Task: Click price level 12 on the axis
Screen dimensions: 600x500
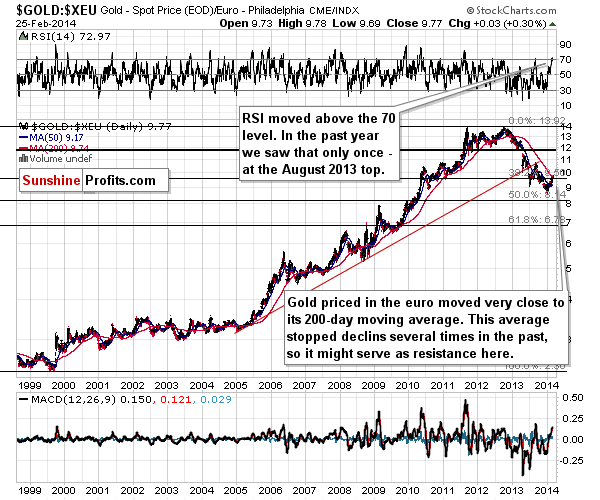Action: click(x=566, y=148)
